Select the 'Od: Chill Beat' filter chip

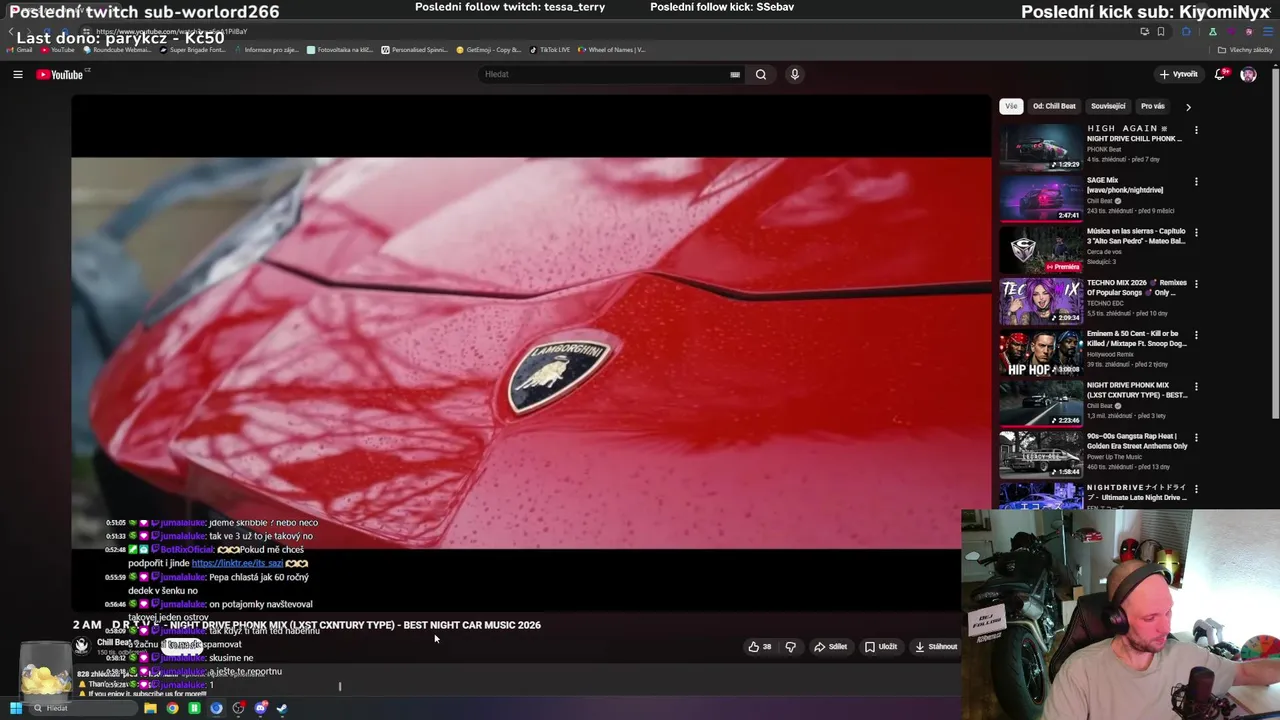[x=1054, y=106]
